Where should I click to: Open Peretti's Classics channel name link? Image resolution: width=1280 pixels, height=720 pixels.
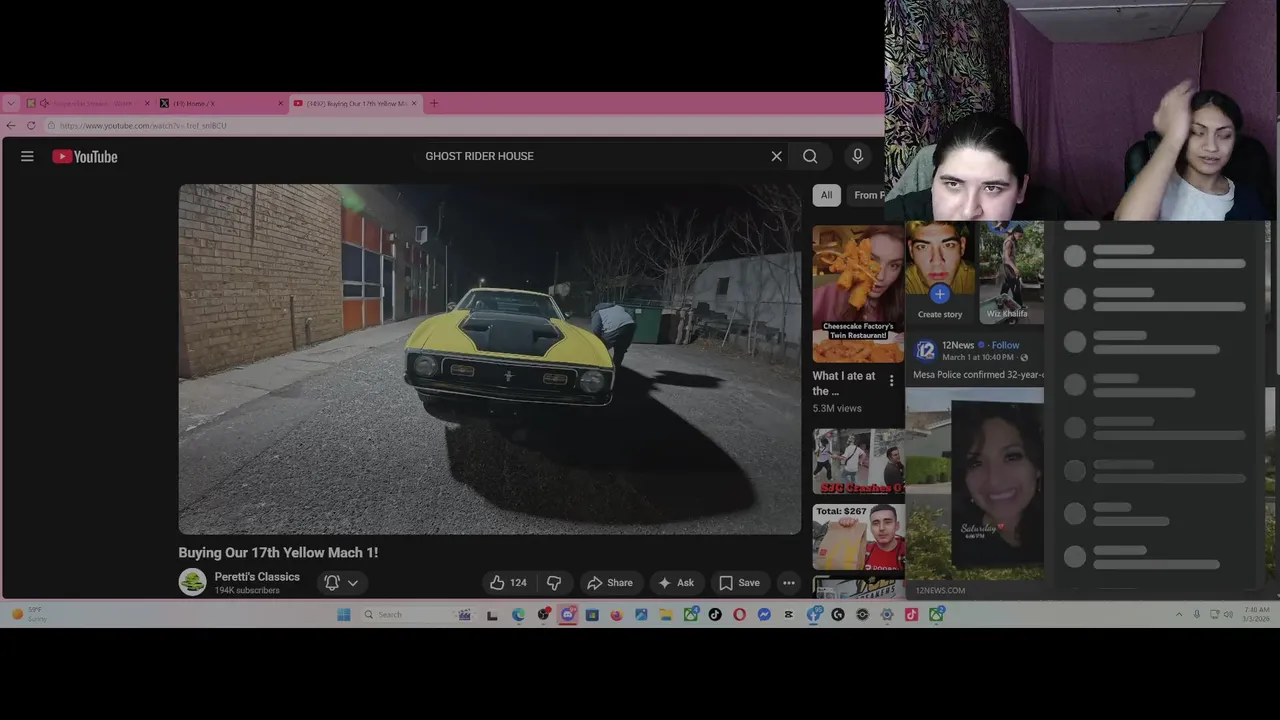[x=257, y=576]
